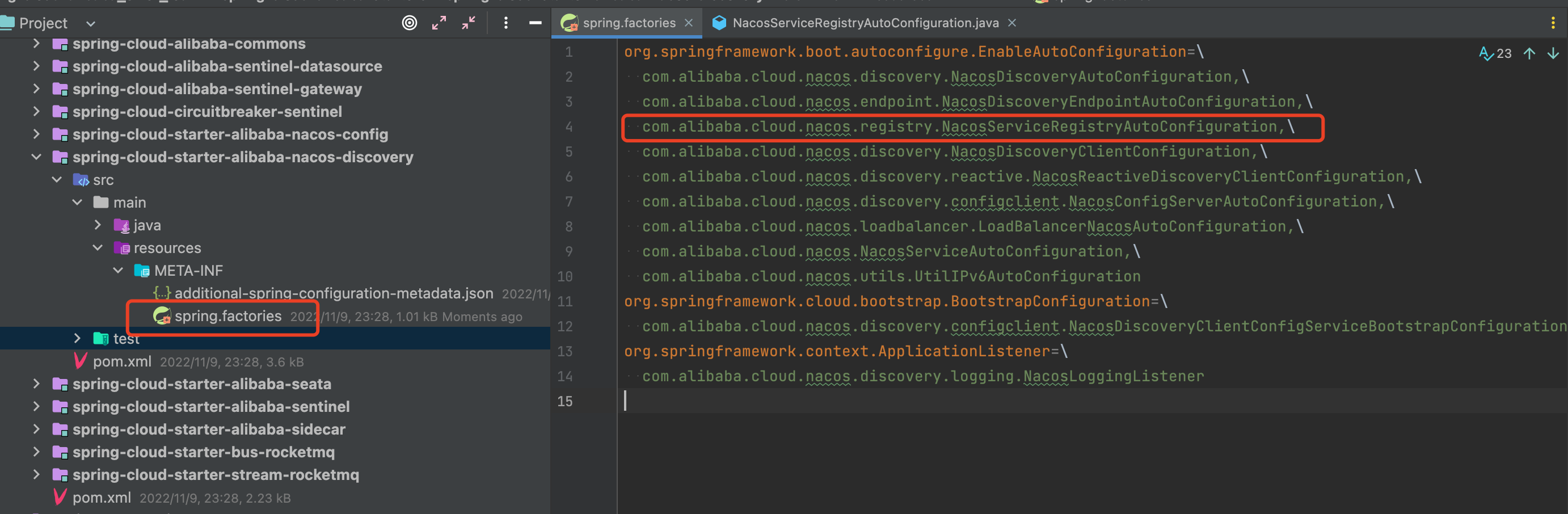The image size is (1568, 514).
Task: Click BootstrapConfiguration key on line 11
Action: point(1051,301)
